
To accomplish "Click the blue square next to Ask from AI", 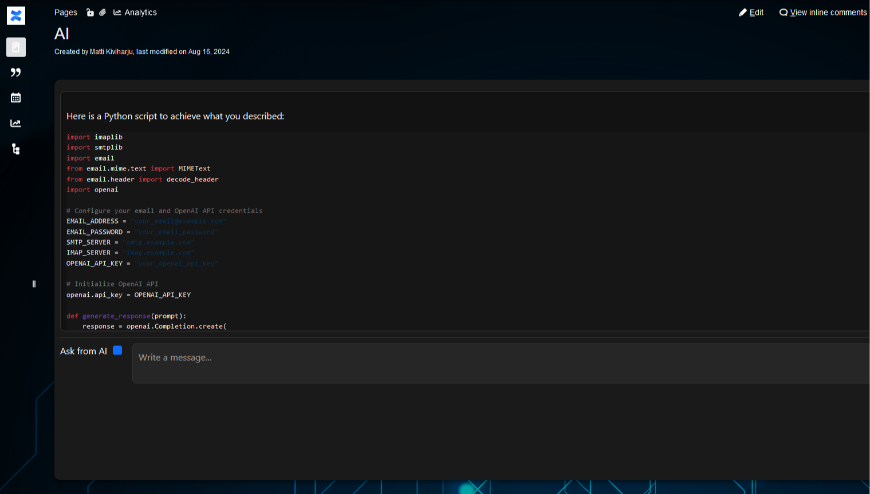I will [x=118, y=350].
